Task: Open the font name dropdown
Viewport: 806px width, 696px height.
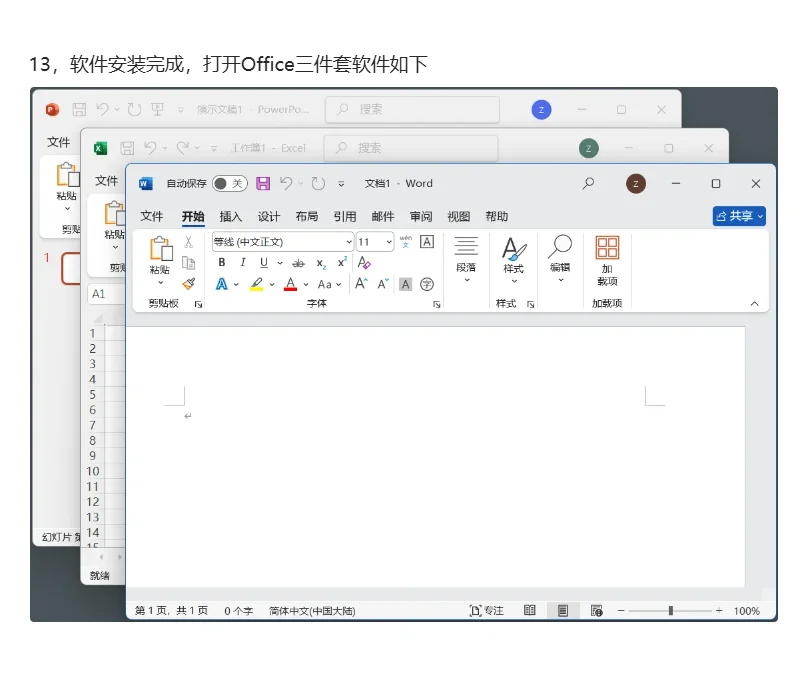Action: click(x=347, y=242)
